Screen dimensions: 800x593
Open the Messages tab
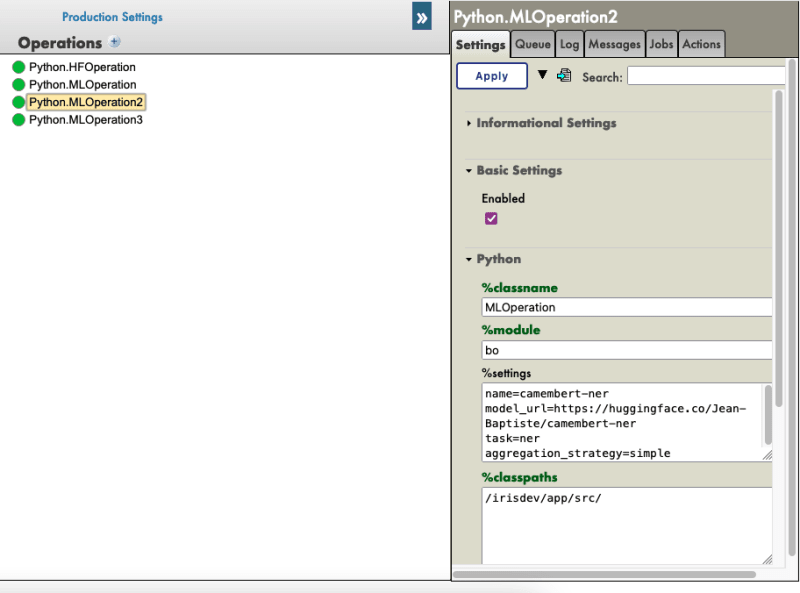click(614, 44)
